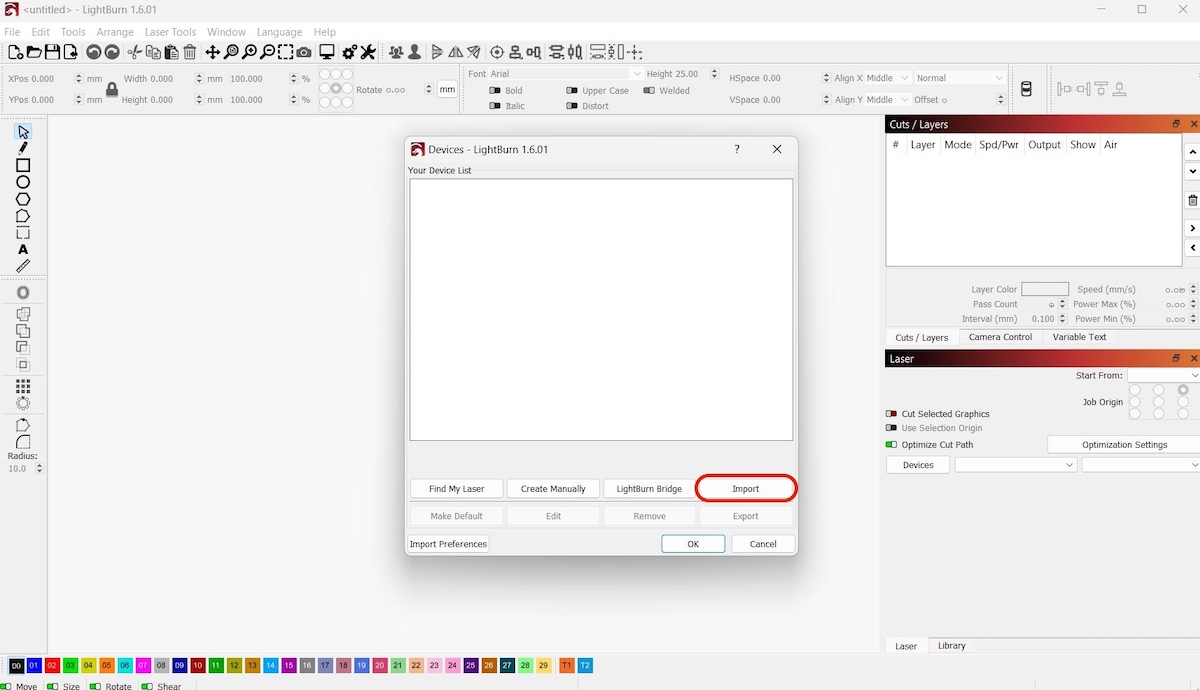Open the Laser Tools menu
Image resolution: width=1200 pixels, height=690 pixels.
[x=170, y=32]
